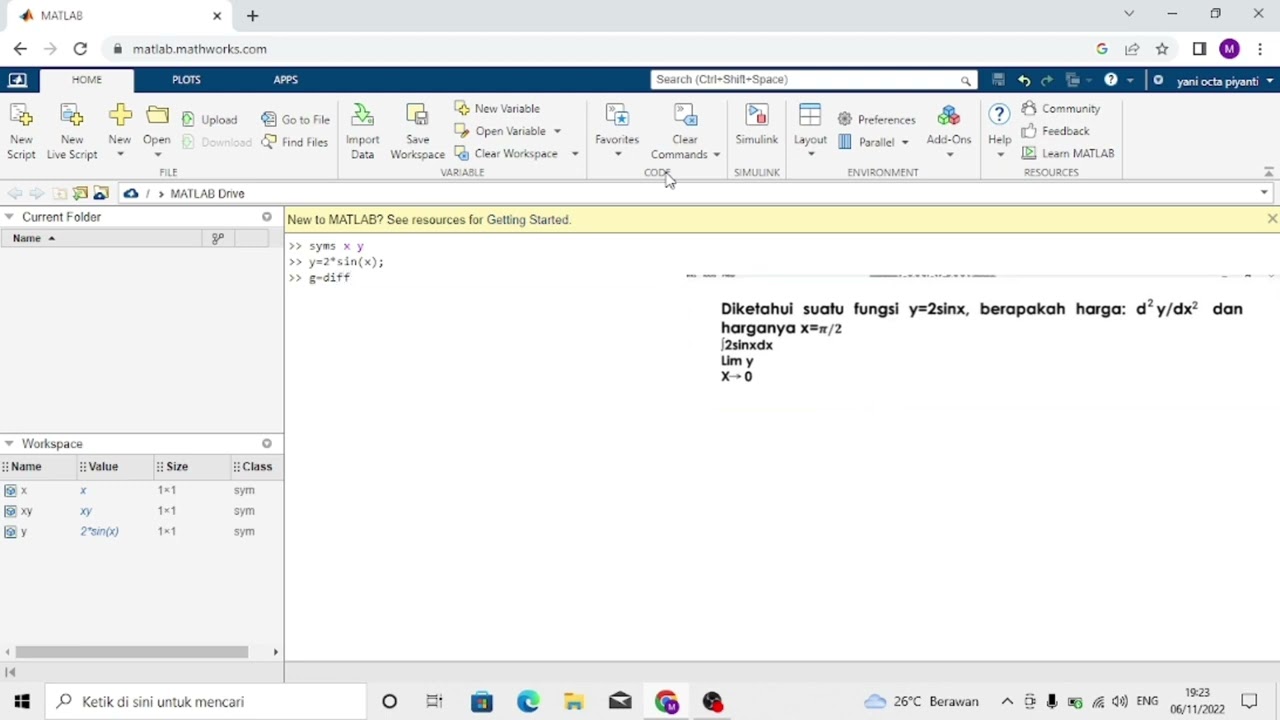Click the quick access help question mark
Screen dimensions: 1280x720
pyautogui.click(x=1111, y=80)
